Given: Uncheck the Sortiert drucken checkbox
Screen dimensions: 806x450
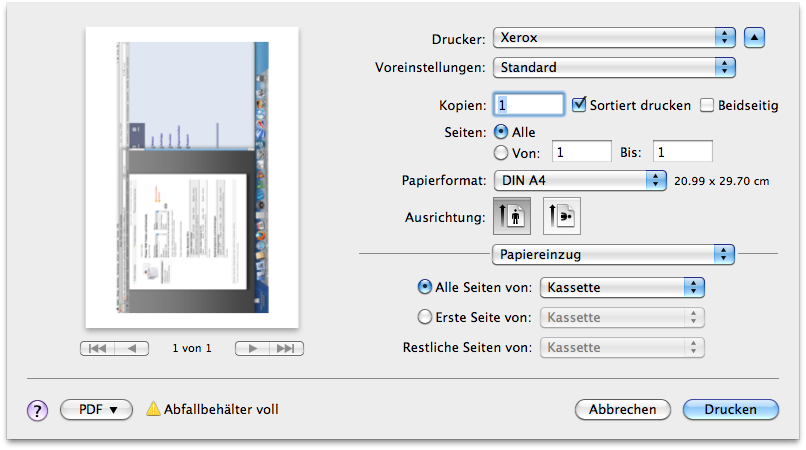Looking at the screenshot, I should [579, 105].
